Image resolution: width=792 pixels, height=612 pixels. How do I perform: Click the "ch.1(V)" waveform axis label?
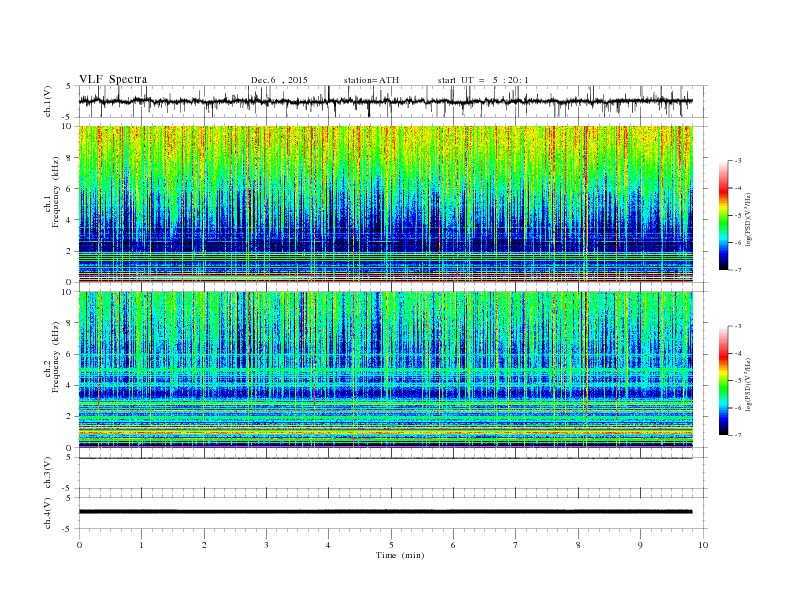pos(48,101)
